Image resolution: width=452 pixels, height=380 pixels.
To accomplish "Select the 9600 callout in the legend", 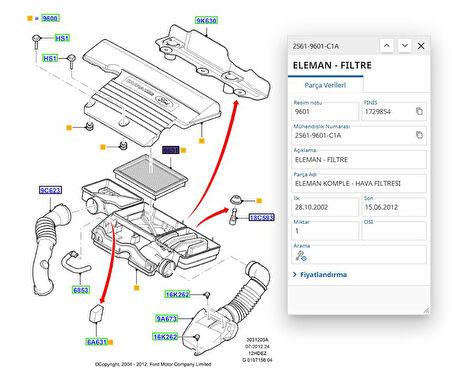I will 50,18.
